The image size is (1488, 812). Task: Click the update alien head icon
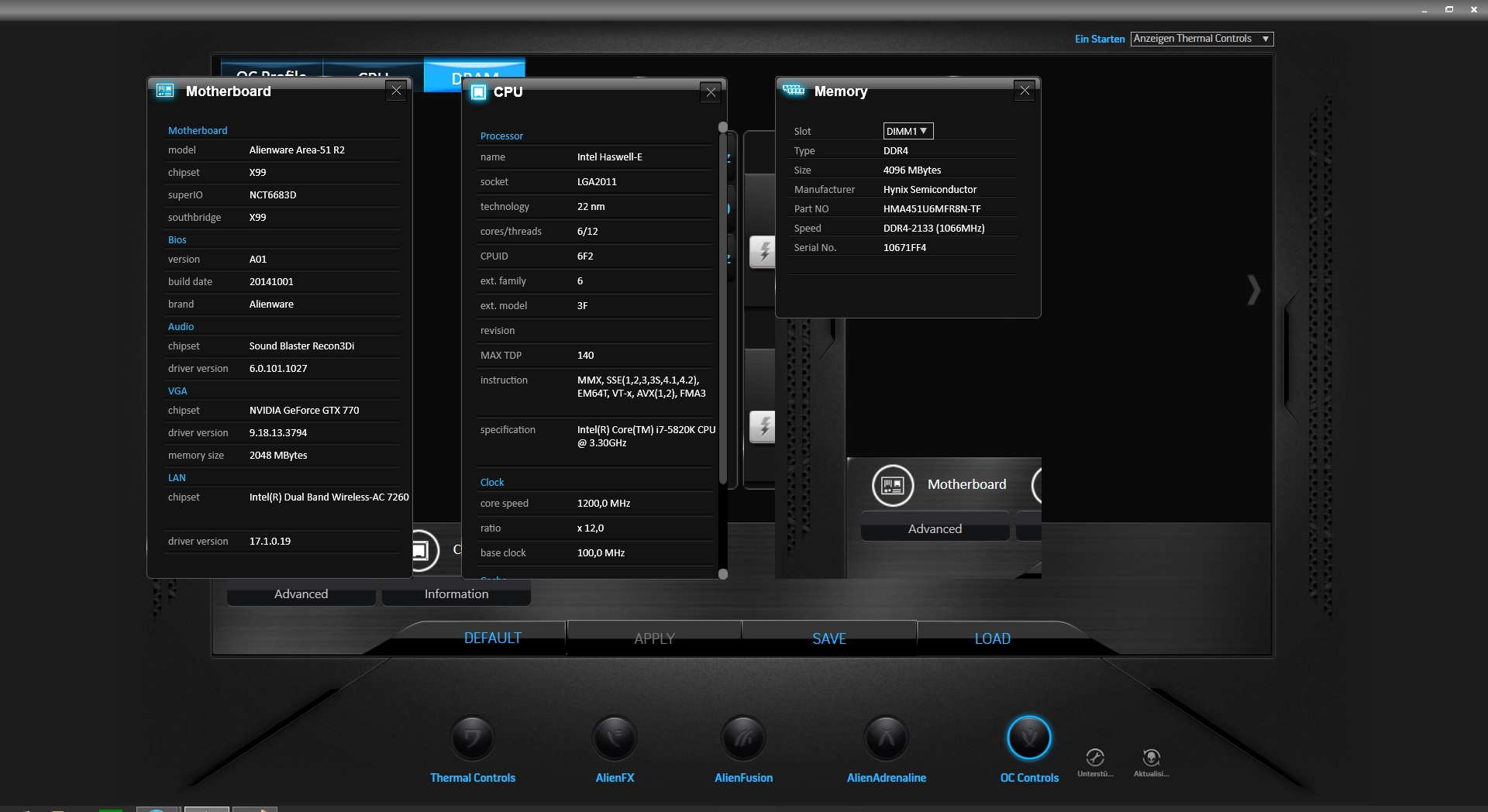tap(1151, 758)
